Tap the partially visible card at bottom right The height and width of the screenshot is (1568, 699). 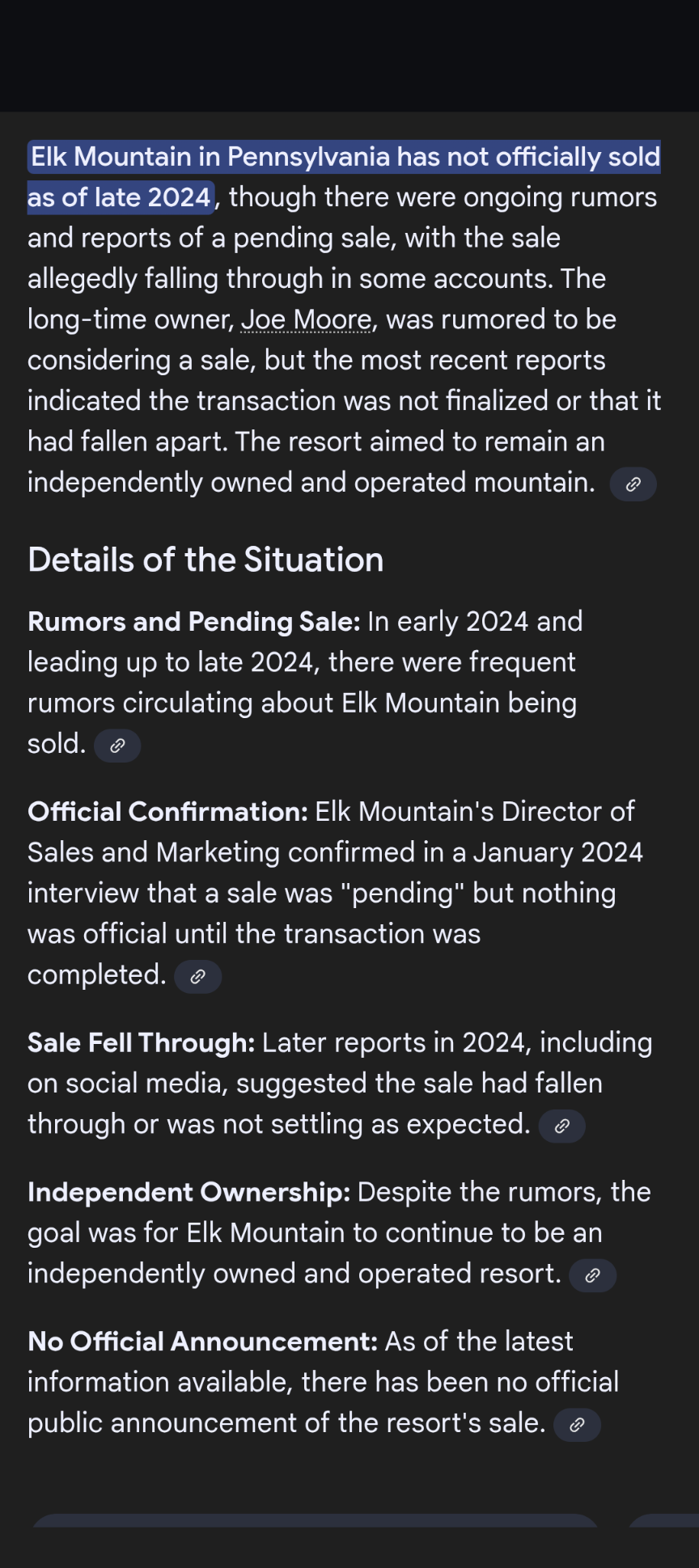pyautogui.click(x=663, y=1521)
